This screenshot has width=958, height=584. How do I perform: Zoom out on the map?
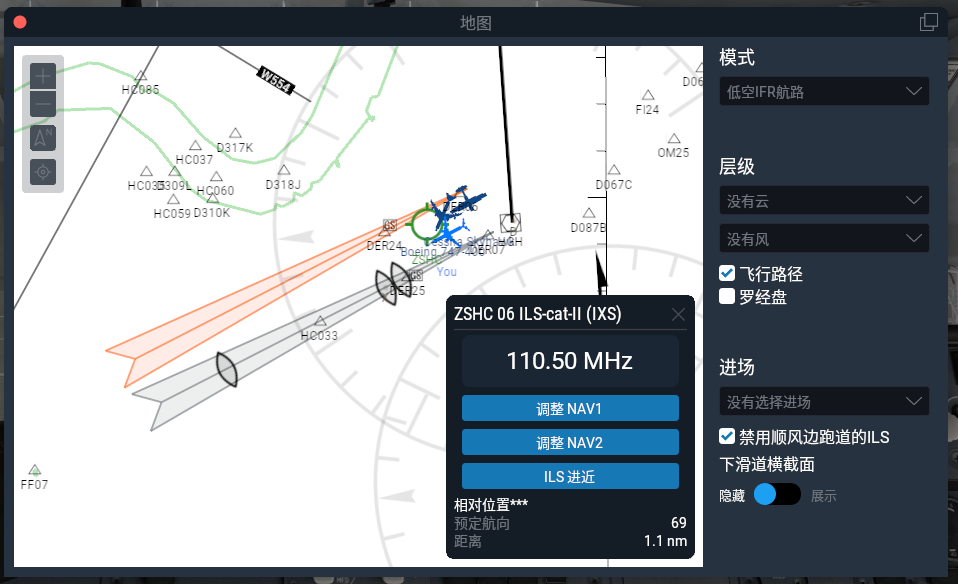click(x=43, y=104)
